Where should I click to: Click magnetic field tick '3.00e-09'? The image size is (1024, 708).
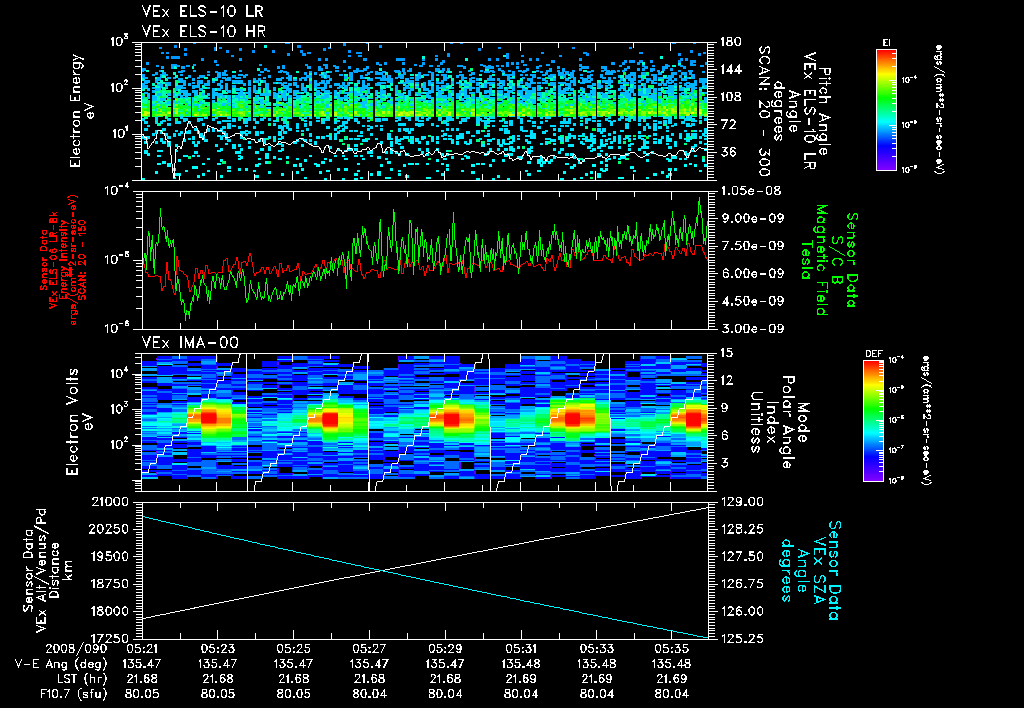(751, 329)
